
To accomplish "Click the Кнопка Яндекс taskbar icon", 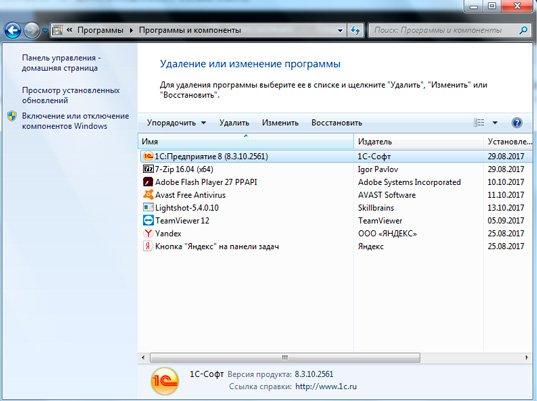I will (148, 246).
